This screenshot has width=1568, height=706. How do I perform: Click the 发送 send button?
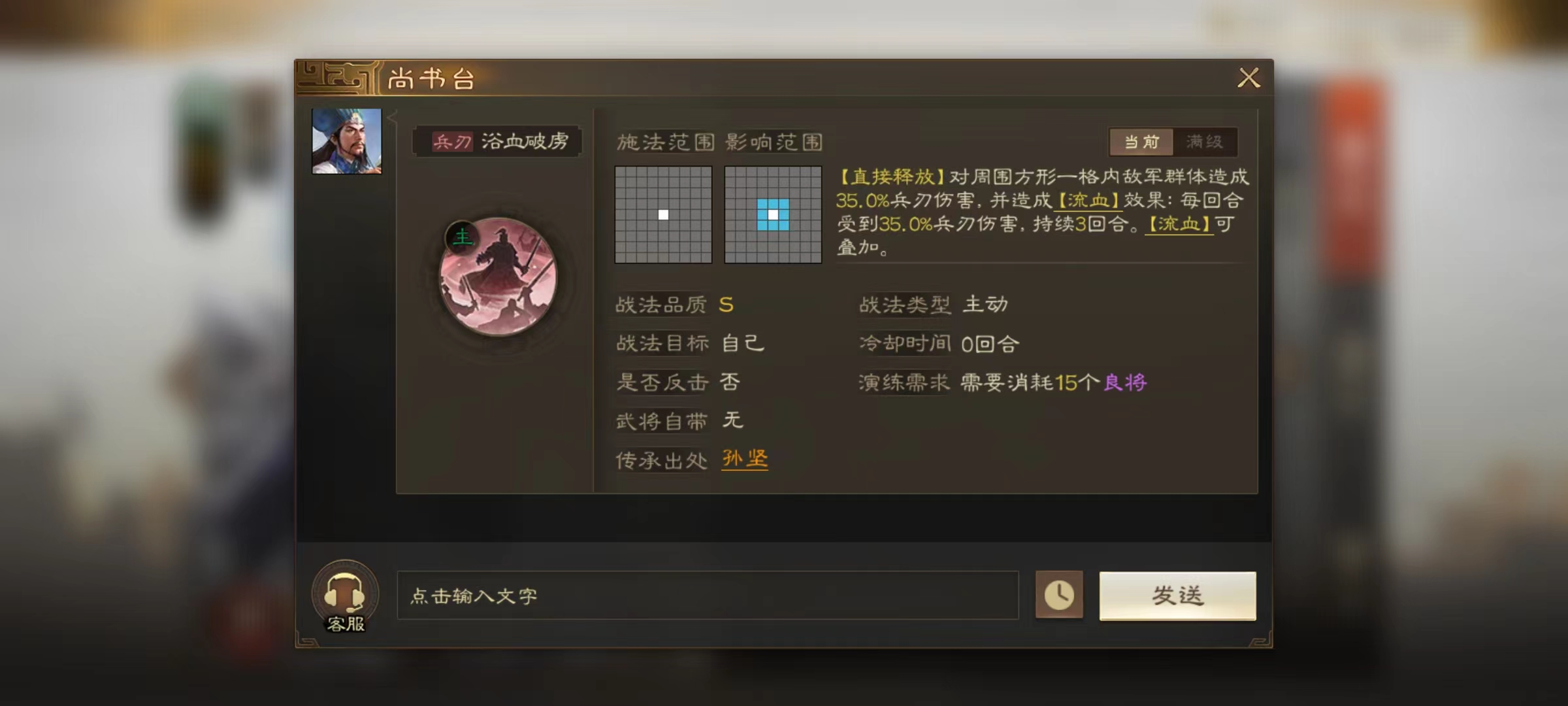point(1177,596)
